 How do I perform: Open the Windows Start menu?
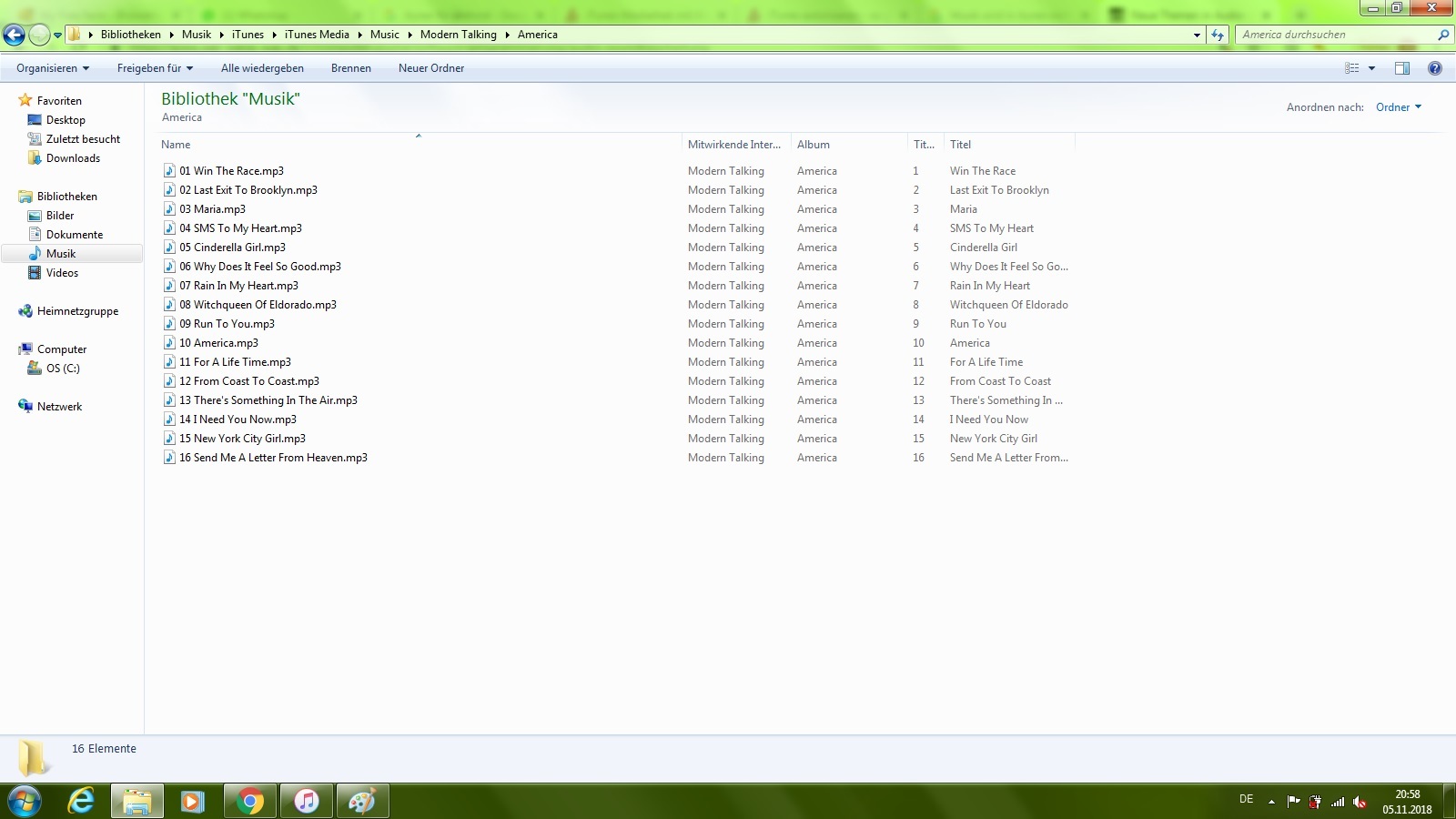24,802
